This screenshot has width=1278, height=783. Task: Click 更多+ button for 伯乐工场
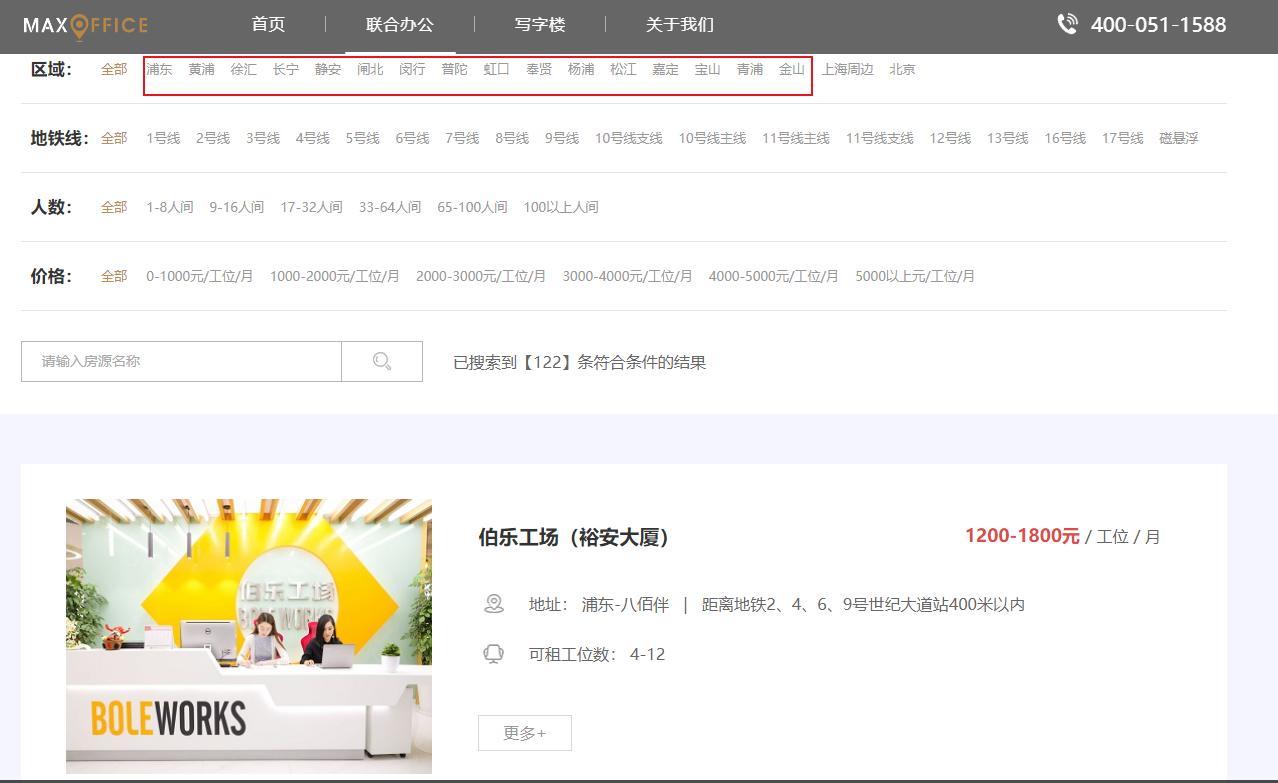point(525,733)
